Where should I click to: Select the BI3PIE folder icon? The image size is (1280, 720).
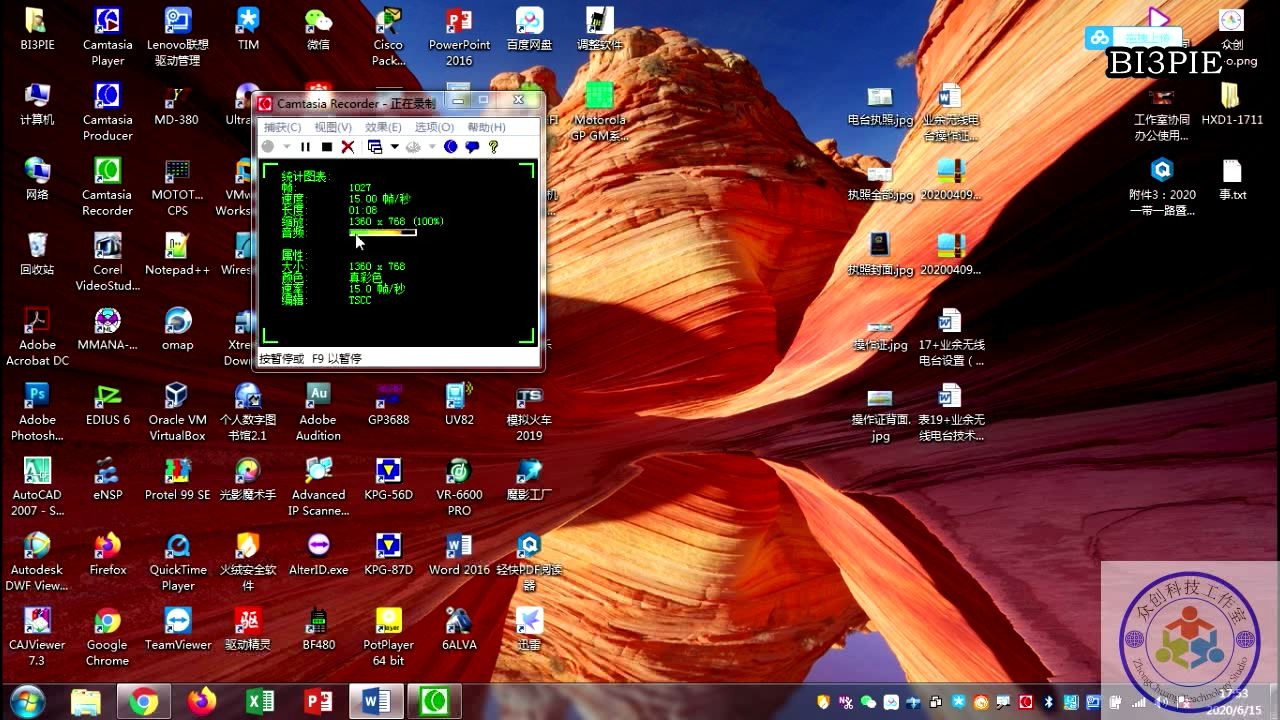click(x=37, y=29)
